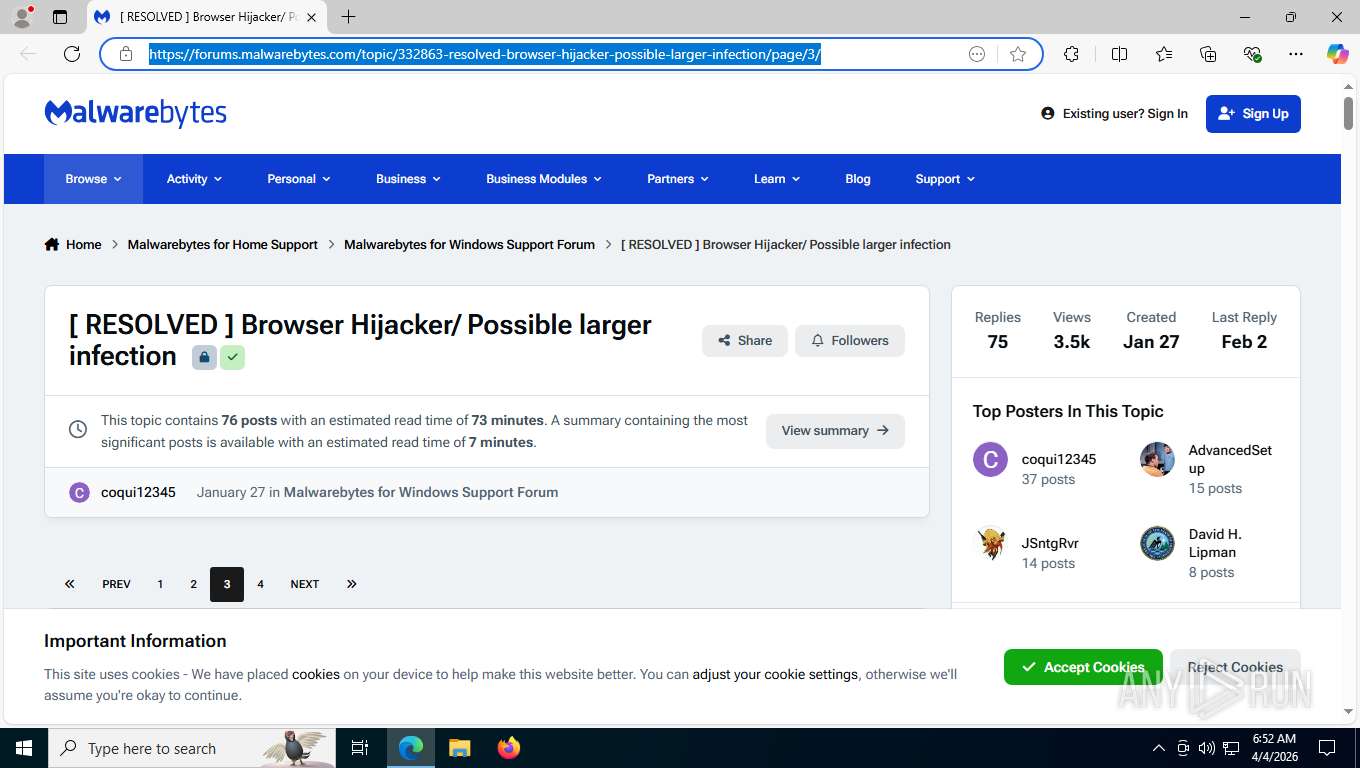1360x768 pixels.
Task: Click the Followers button
Action: pos(850,341)
